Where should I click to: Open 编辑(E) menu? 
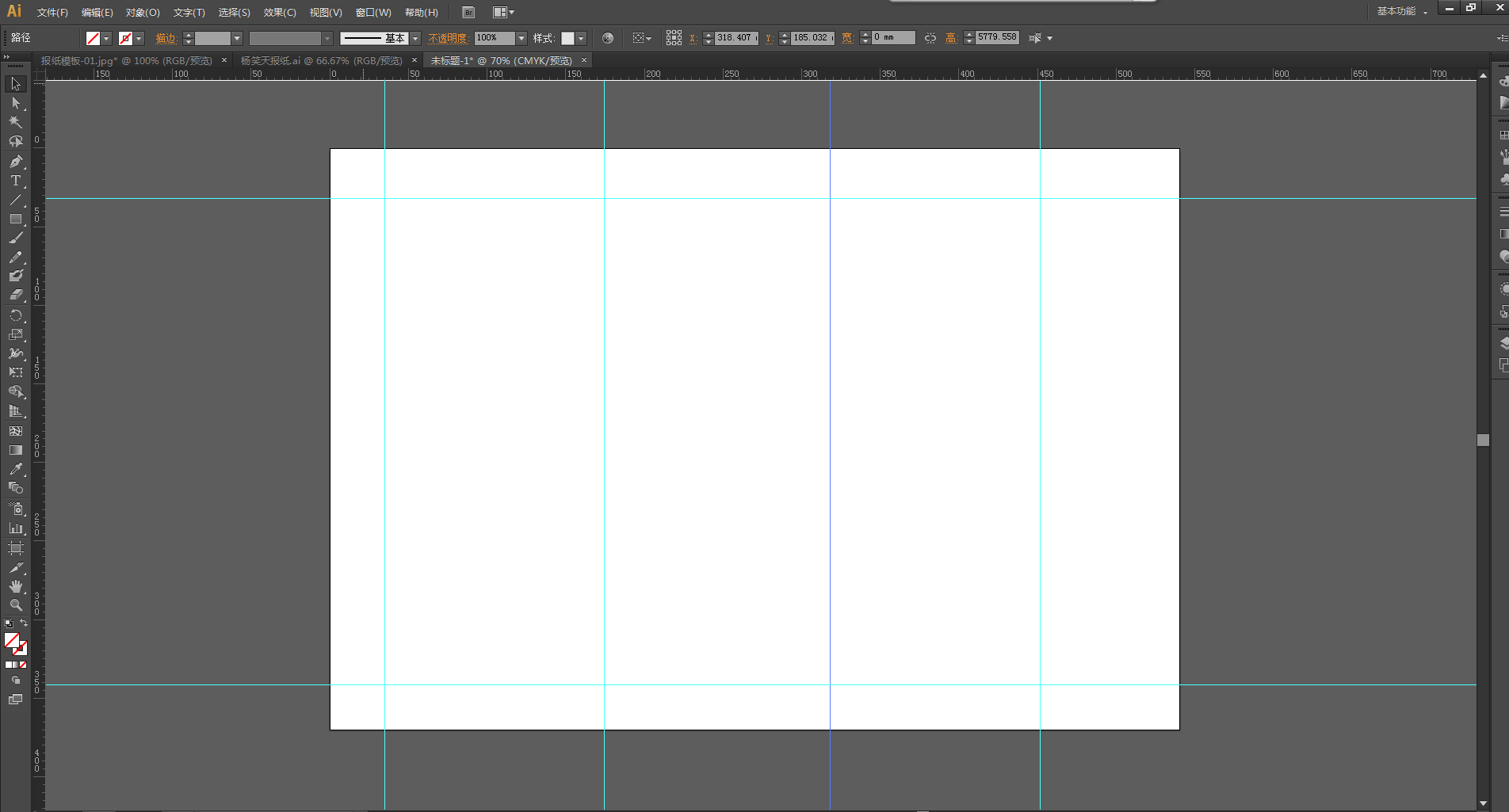(97, 13)
